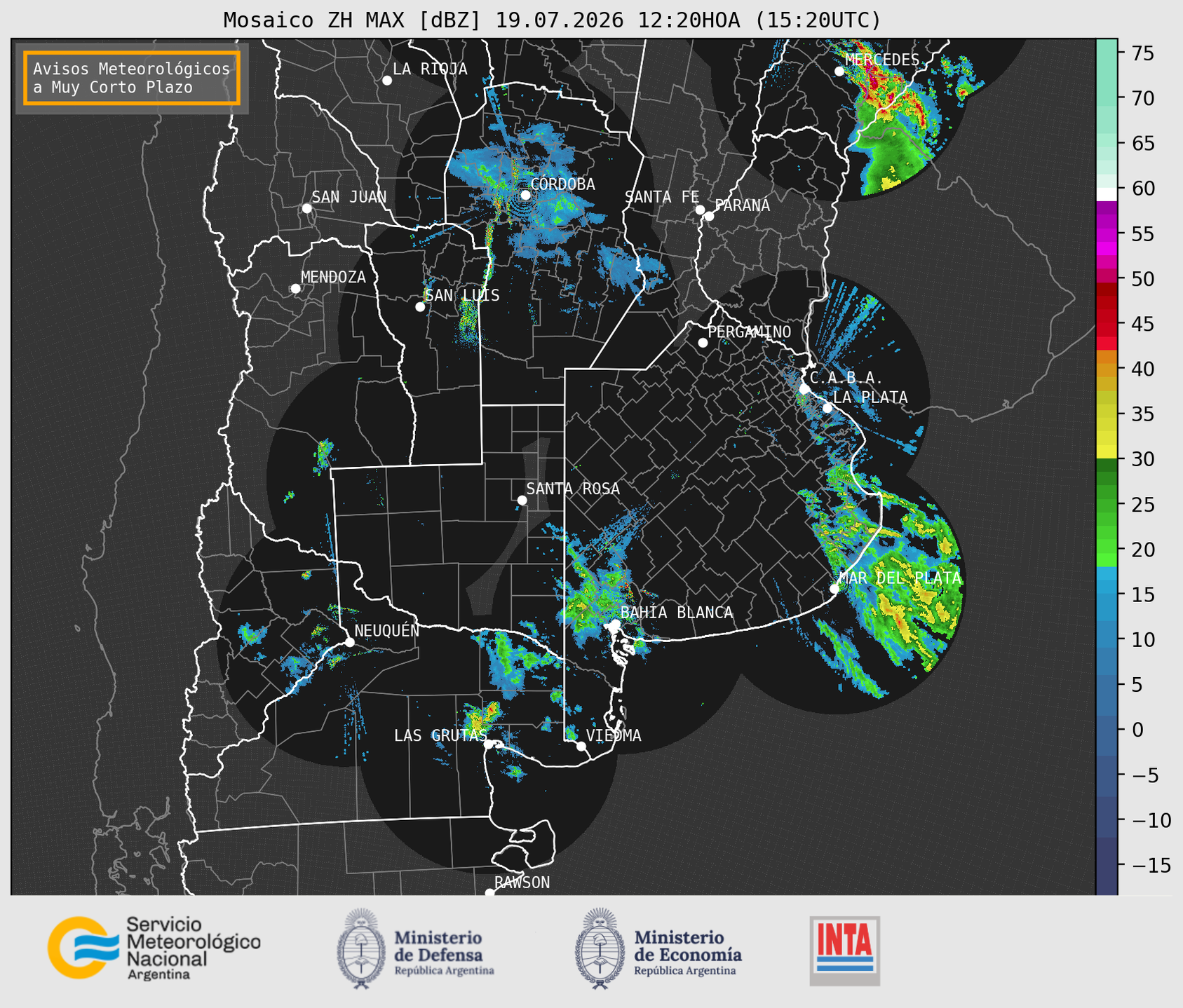Click the Viedma city marker

pos(581,746)
